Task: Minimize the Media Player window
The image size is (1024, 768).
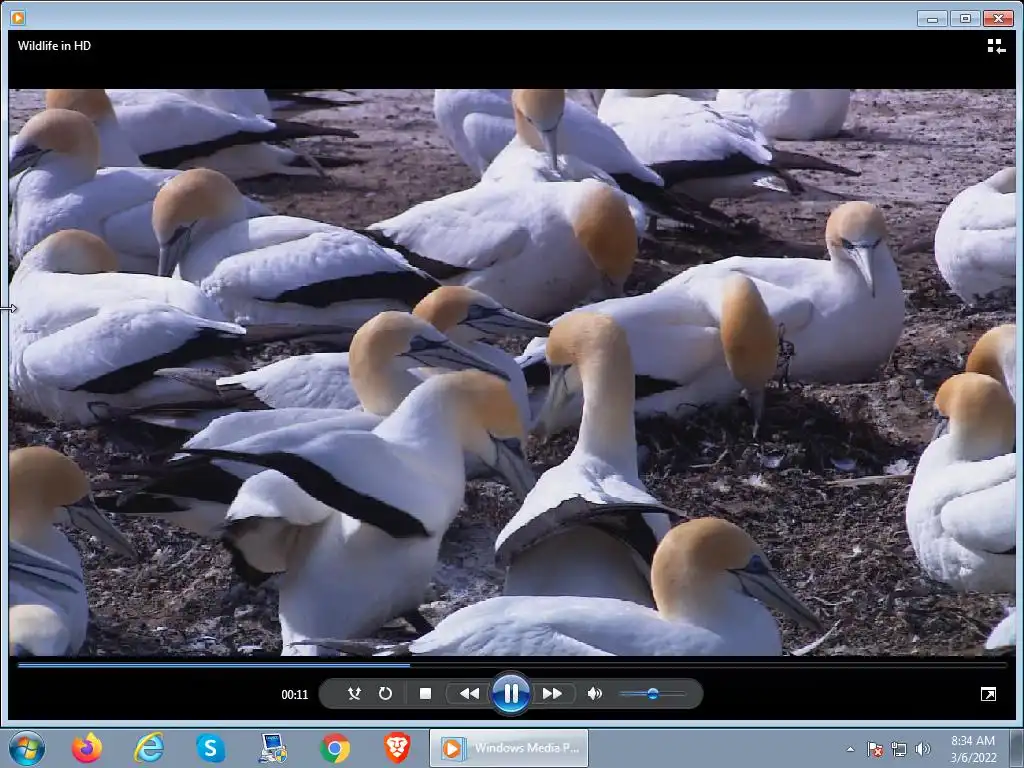Action: (x=932, y=18)
